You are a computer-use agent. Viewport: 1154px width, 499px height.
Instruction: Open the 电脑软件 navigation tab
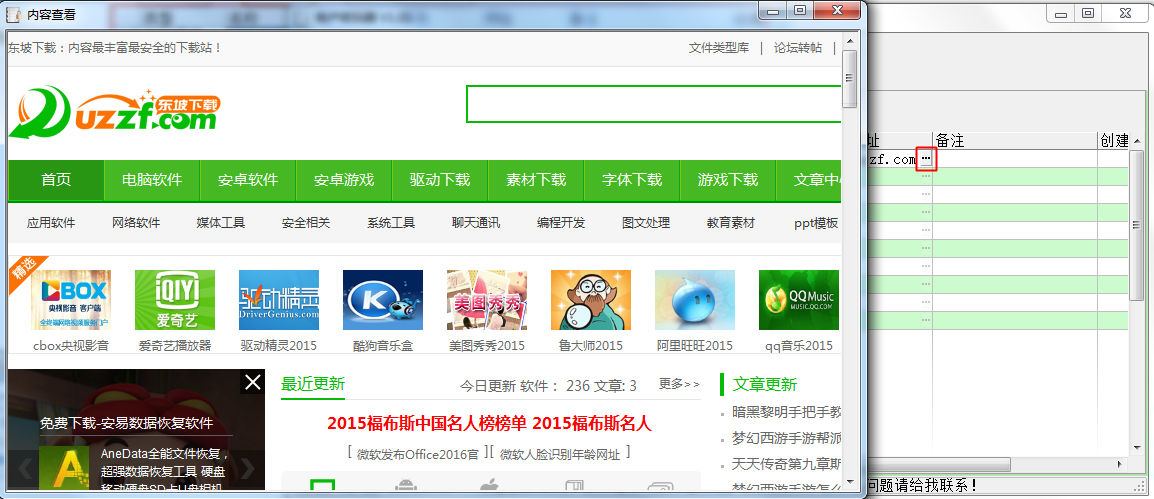click(x=152, y=180)
